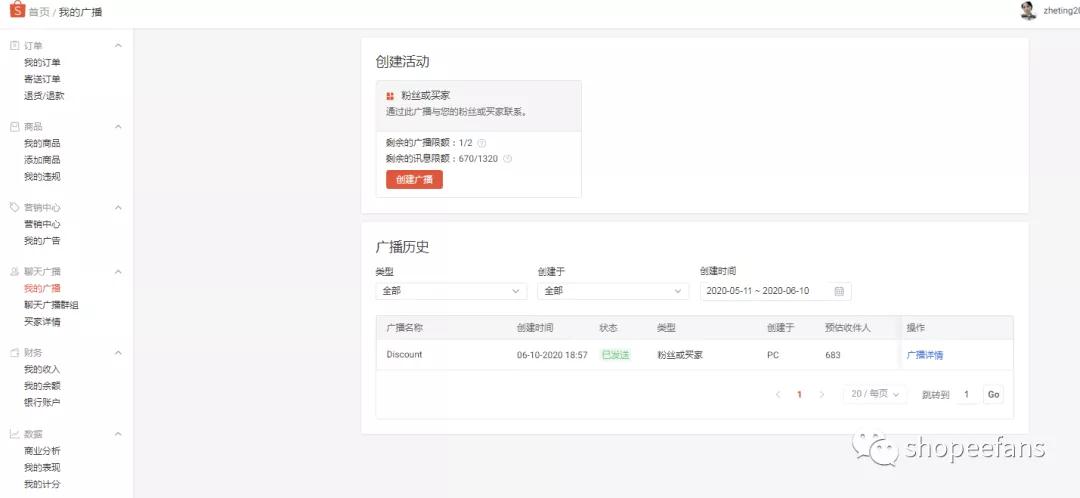Open the 类型 dropdown filter
This screenshot has height=498, width=1080.
tap(451, 291)
